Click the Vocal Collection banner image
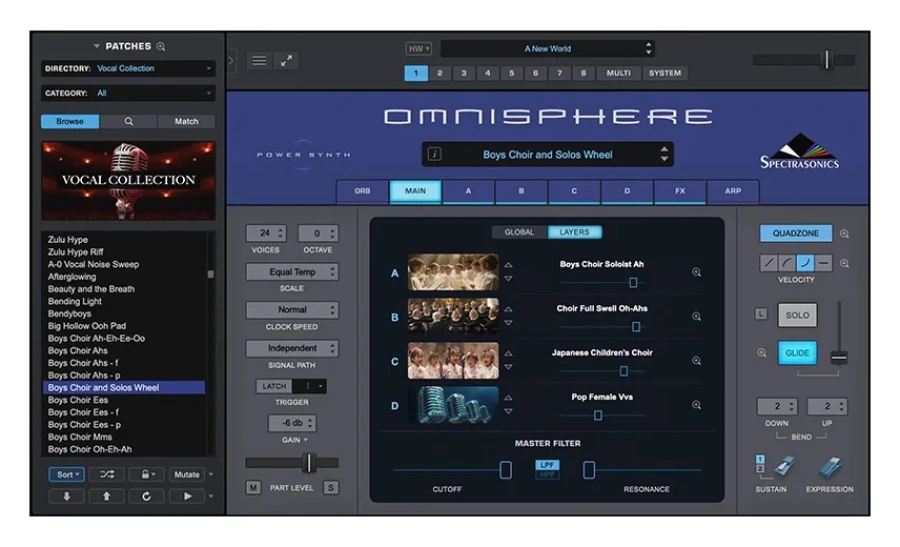The image size is (900, 547). click(129, 181)
